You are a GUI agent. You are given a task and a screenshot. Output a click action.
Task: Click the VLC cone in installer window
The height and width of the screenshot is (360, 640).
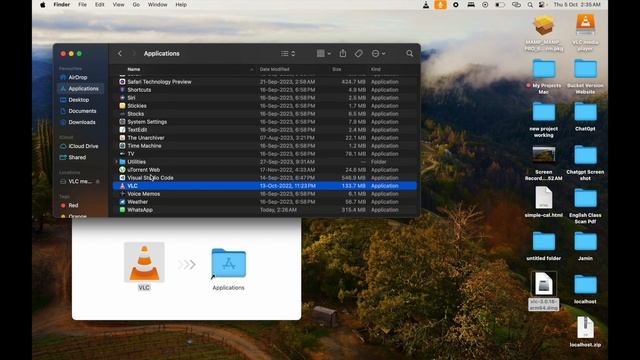[144, 262]
